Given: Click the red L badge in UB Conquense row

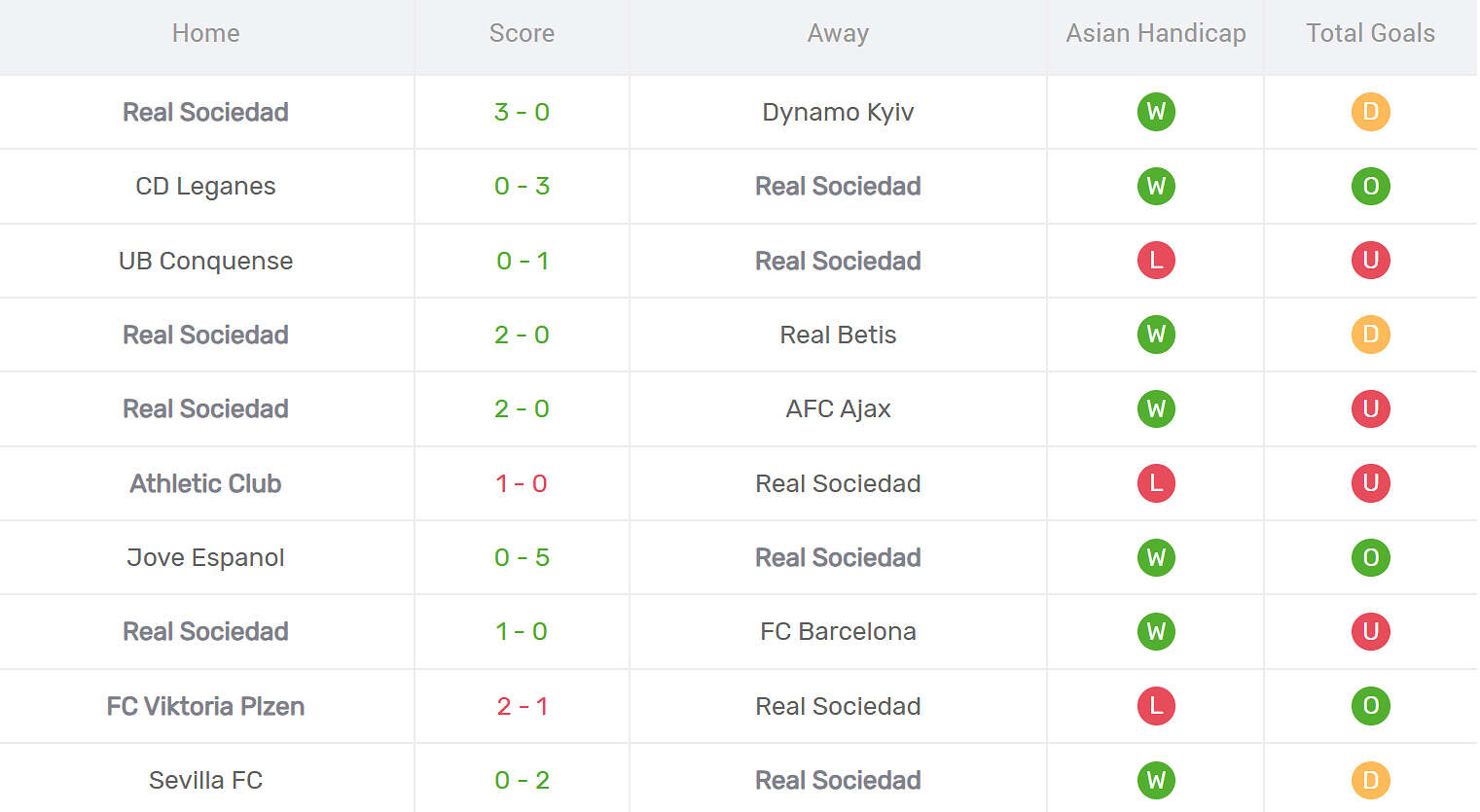Looking at the screenshot, I should 1156,261.
